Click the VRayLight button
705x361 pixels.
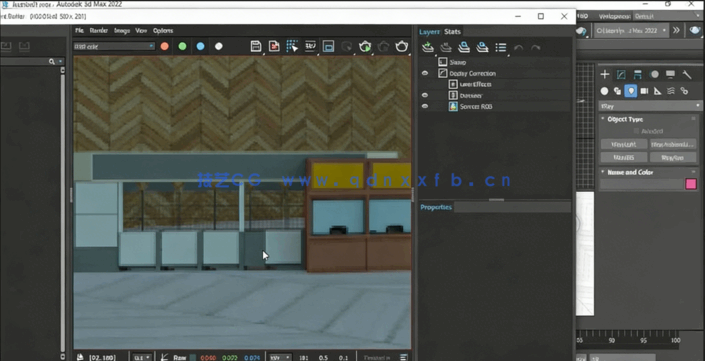tap(624, 144)
